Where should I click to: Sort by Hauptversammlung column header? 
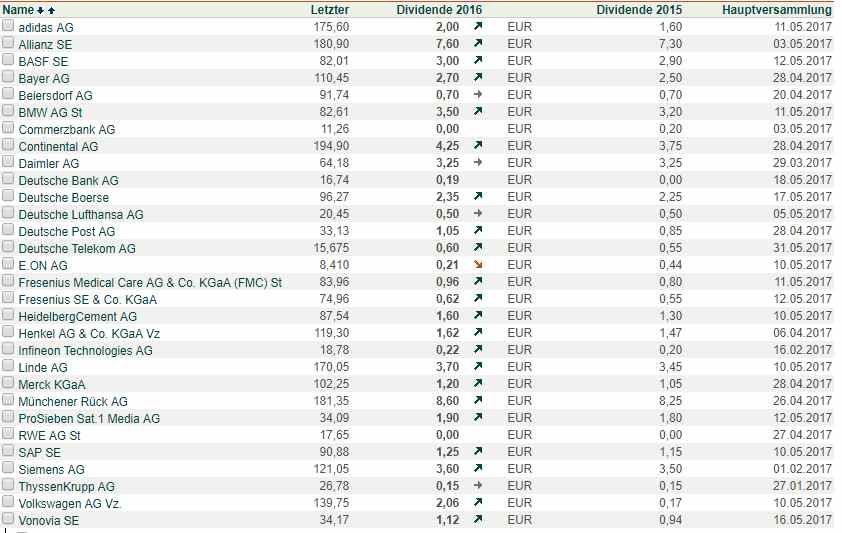point(776,10)
